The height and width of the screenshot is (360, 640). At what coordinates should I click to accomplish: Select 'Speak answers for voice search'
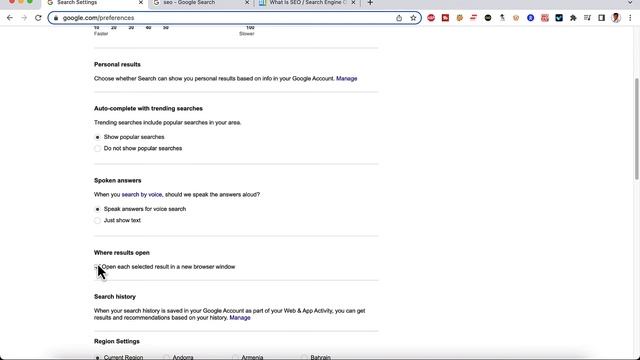(97, 209)
